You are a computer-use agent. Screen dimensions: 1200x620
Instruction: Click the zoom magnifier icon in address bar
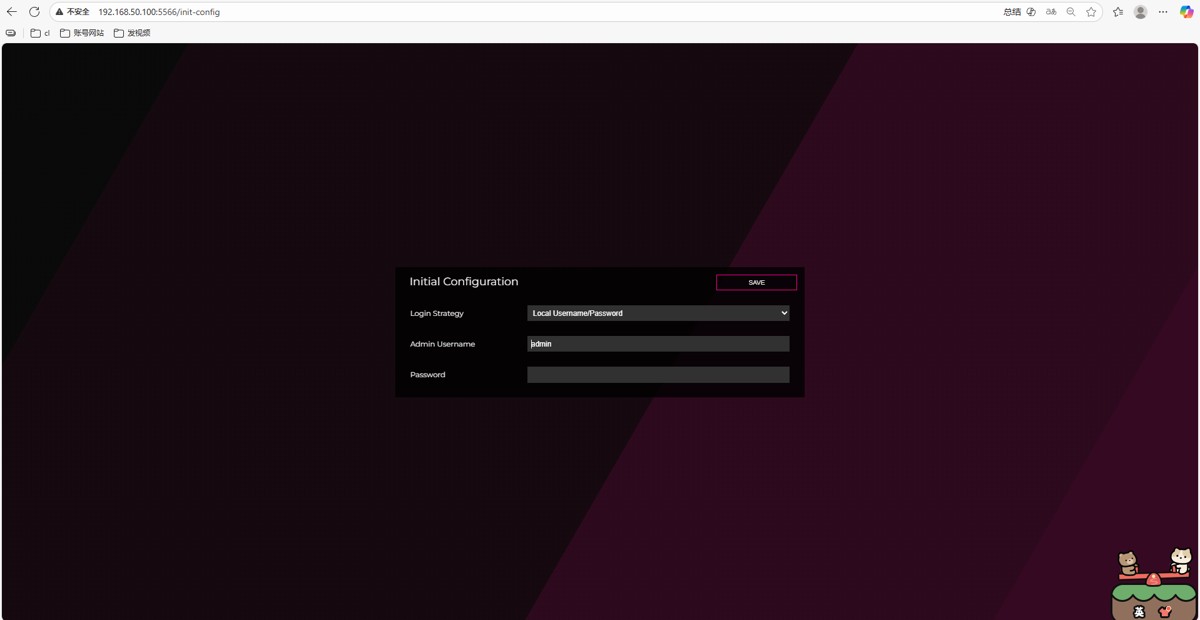pyautogui.click(x=1071, y=12)
